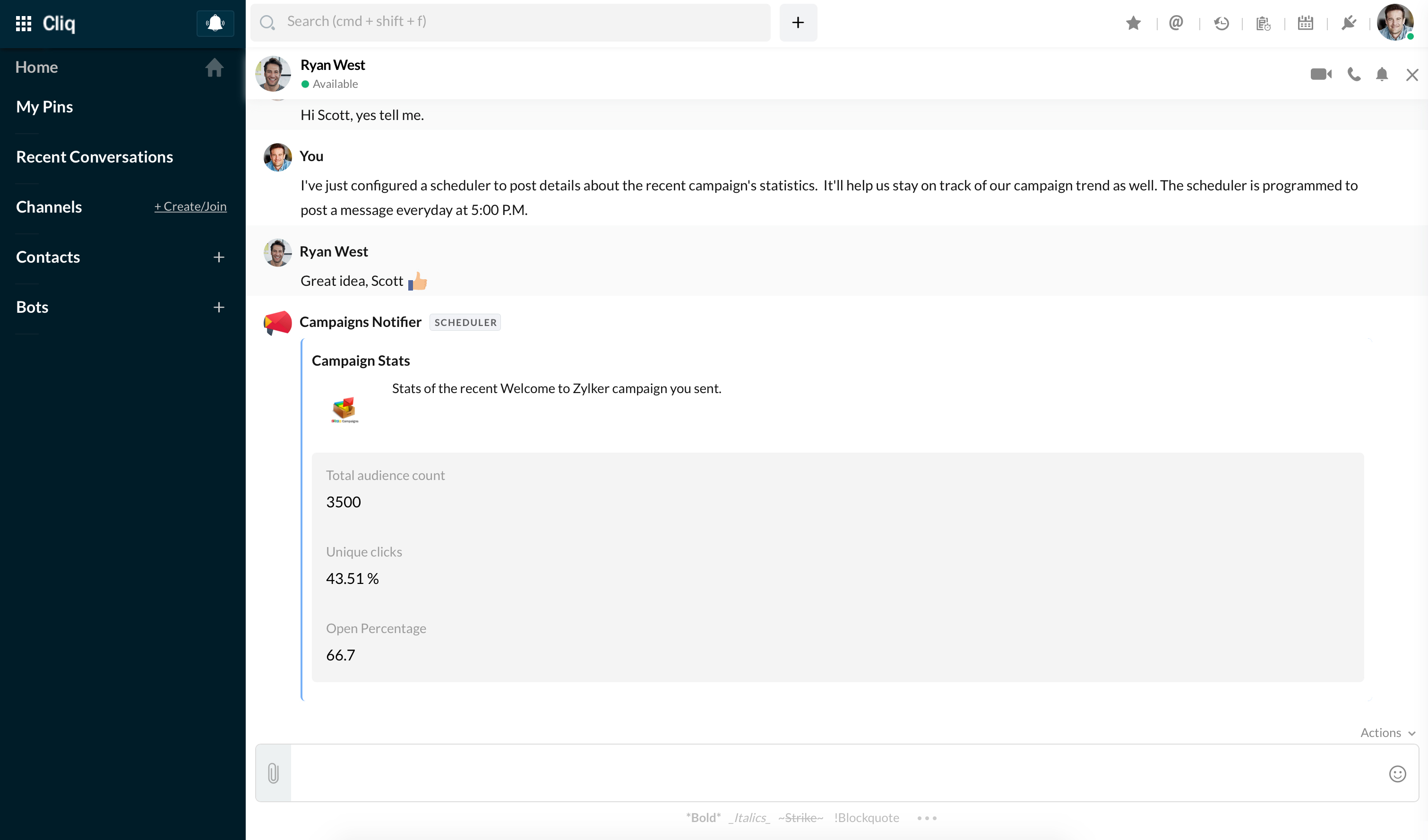1428x840 pixels.
Task: Click the Create/Join channels link
Action: (190, 207)
